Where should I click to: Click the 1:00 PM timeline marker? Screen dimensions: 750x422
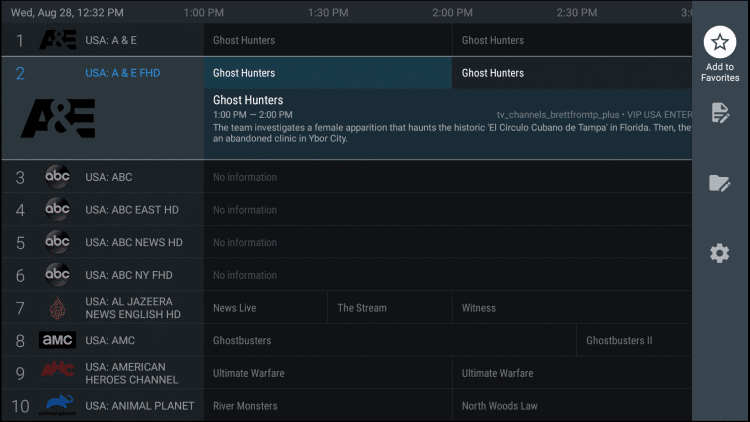(204, 12)
